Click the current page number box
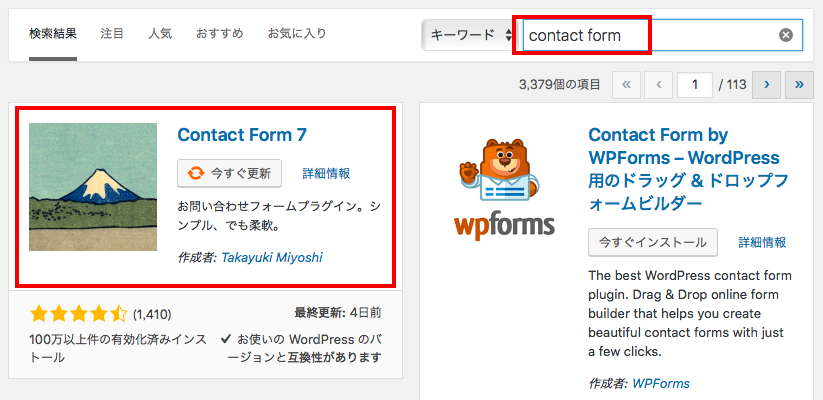 tap(695, 85)
